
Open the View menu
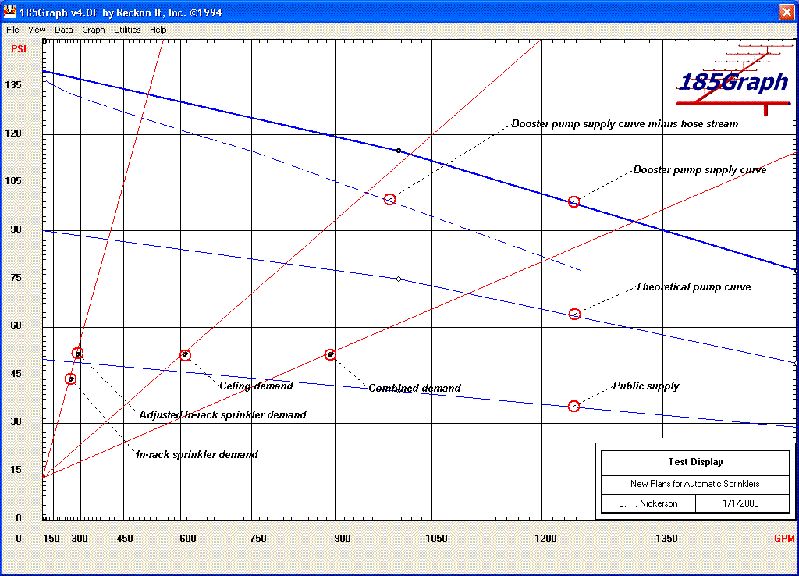click(37, 30)
